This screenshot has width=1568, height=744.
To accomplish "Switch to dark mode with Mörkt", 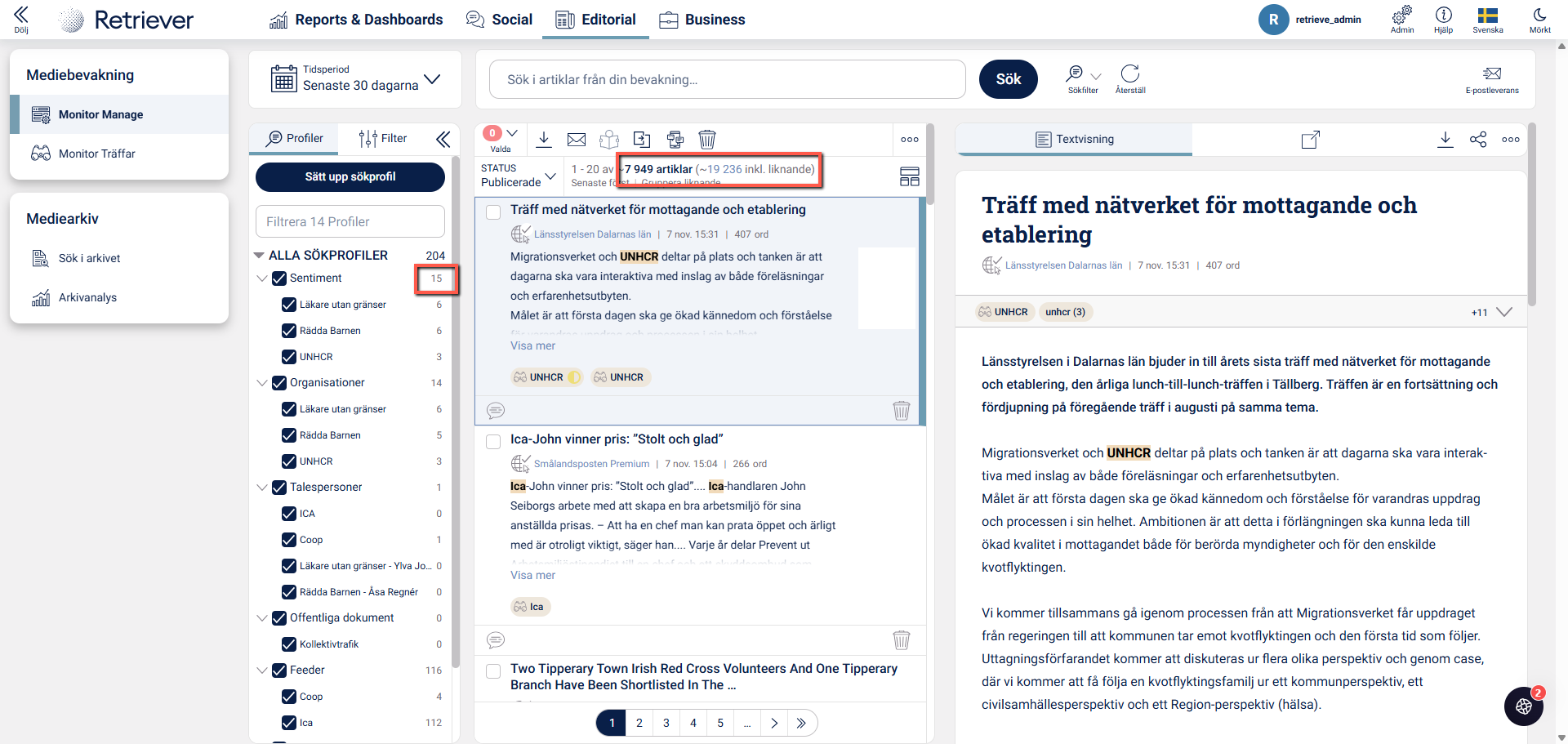I will coord(1539,20).
